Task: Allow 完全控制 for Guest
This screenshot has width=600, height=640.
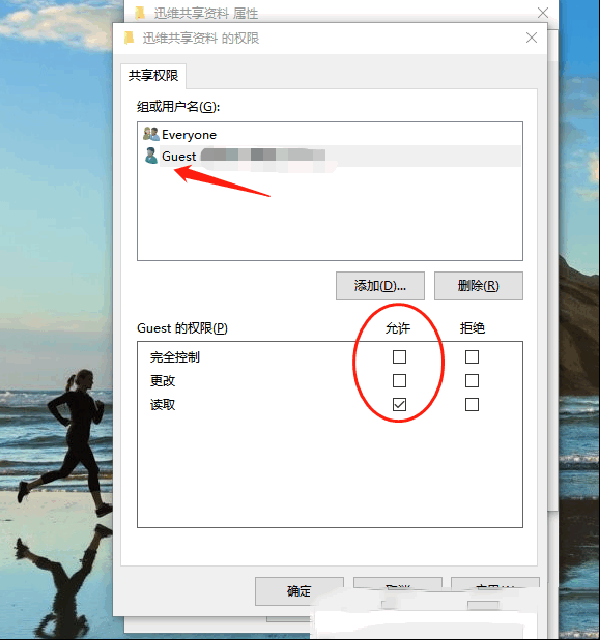Action: tap(399, 357)
